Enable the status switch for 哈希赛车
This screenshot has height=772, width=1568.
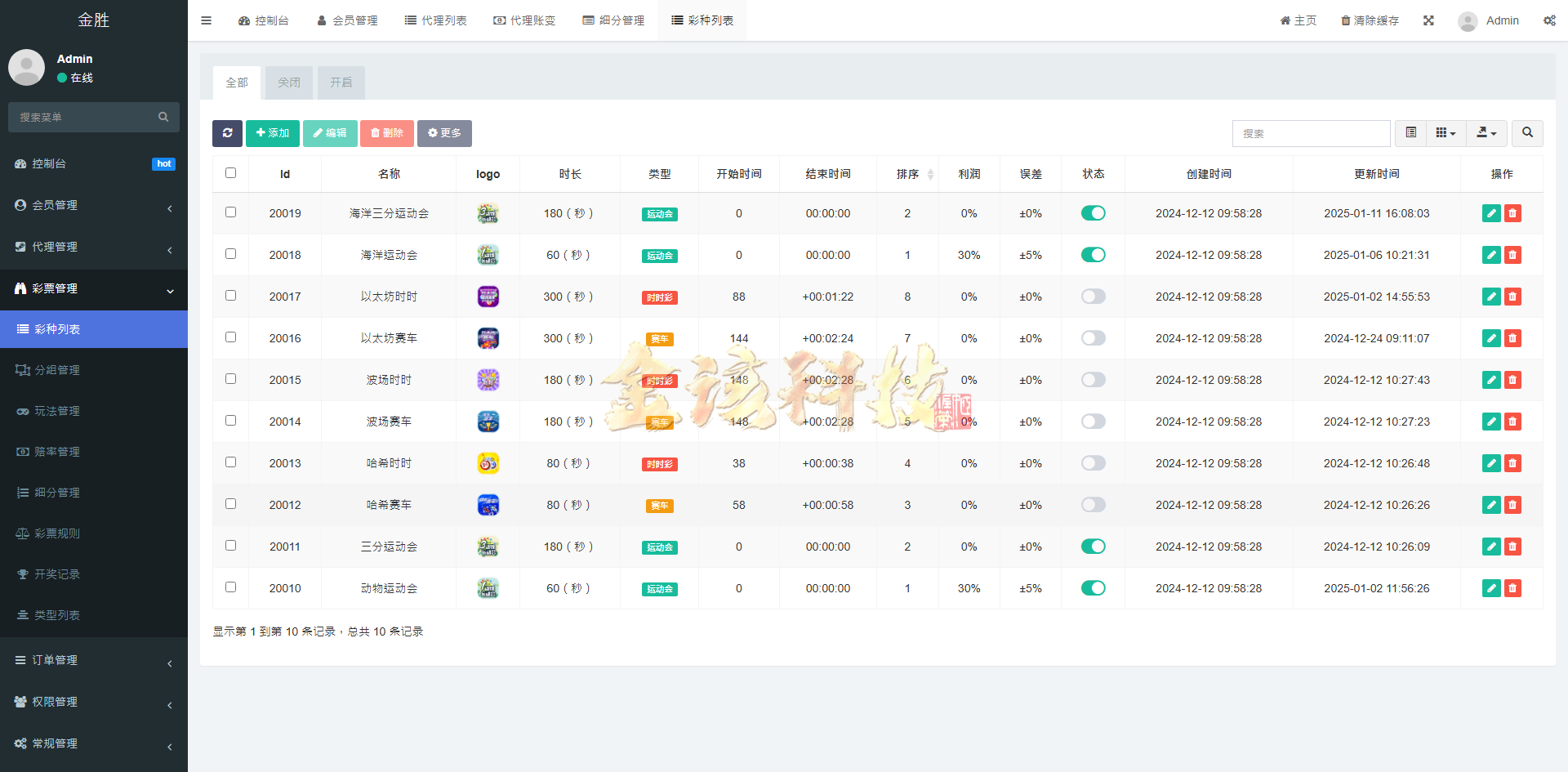point(1093,505)
